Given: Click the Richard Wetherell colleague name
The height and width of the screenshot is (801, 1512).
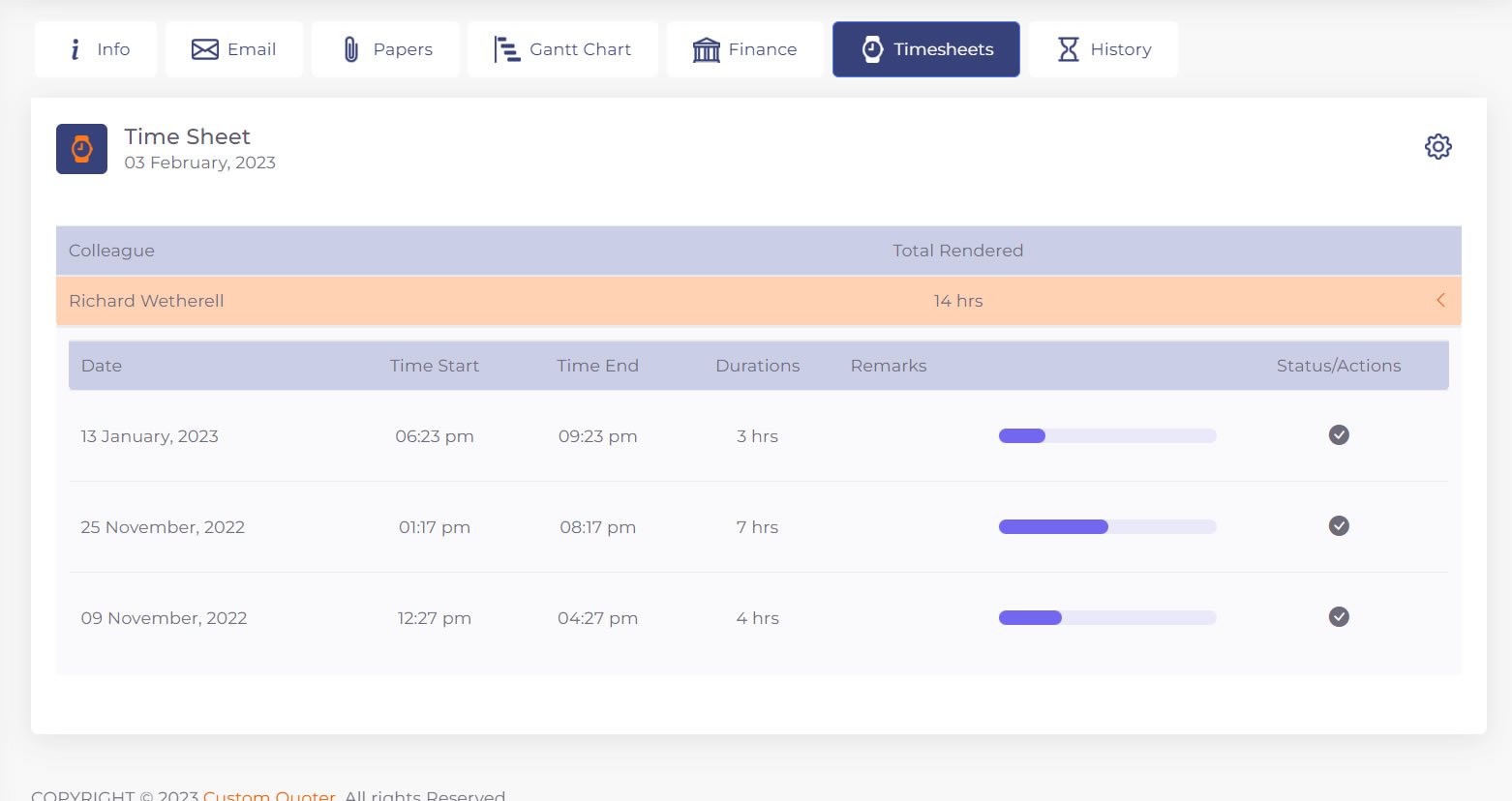Looking at the screenshot, I should [x=146, y=300].
